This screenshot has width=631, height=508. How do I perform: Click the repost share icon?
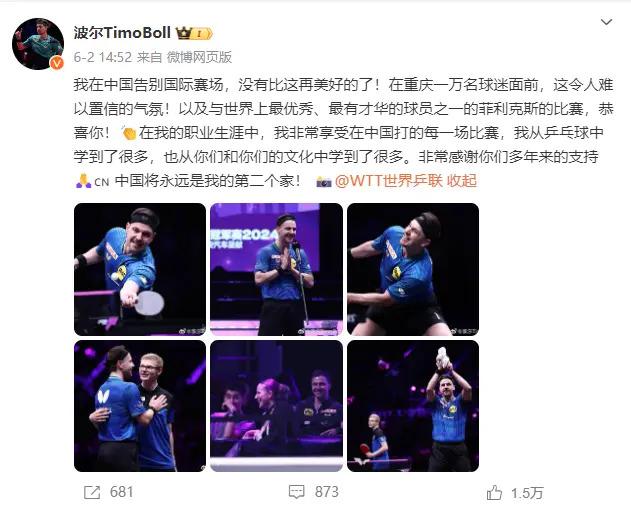tap(92, 492)
